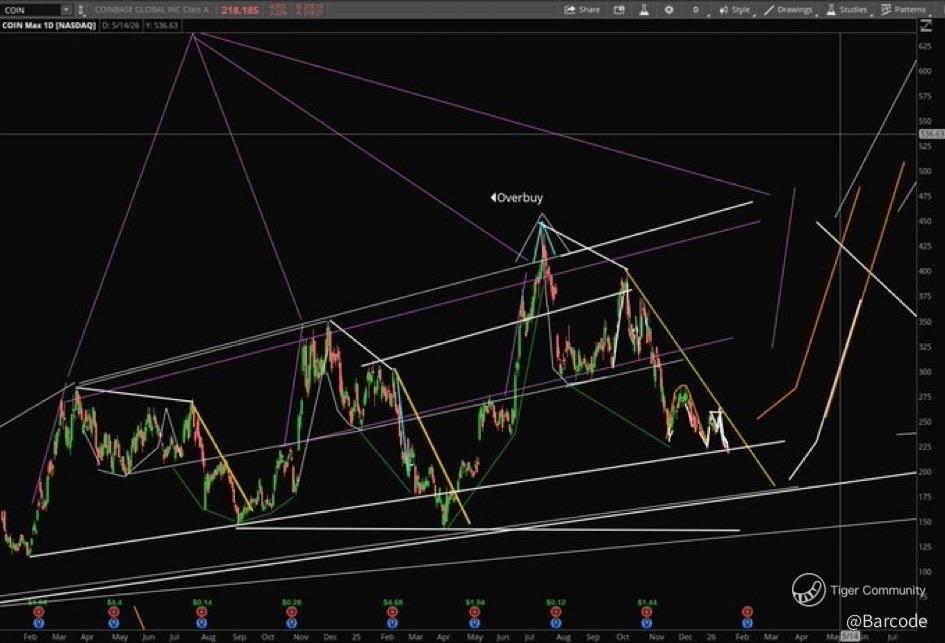Viewport: 945px width, 643px height.
Task: Click the red earnings marker labeled $4.4
Action: [114, 612]
